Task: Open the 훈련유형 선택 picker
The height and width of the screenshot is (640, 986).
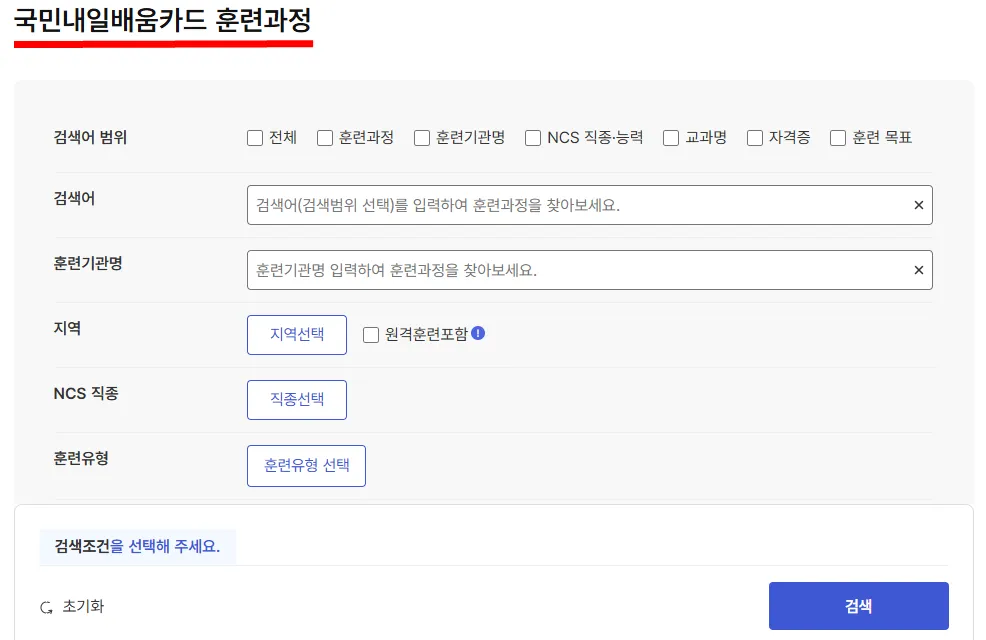Action: tap(306, 465)
